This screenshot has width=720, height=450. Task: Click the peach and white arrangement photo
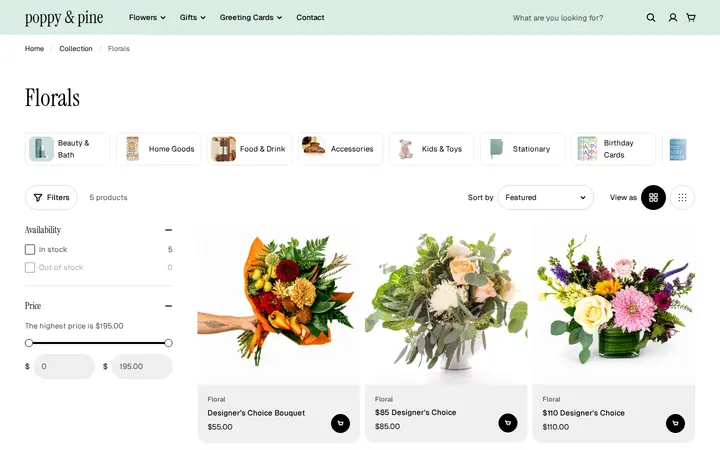point(446,304)
